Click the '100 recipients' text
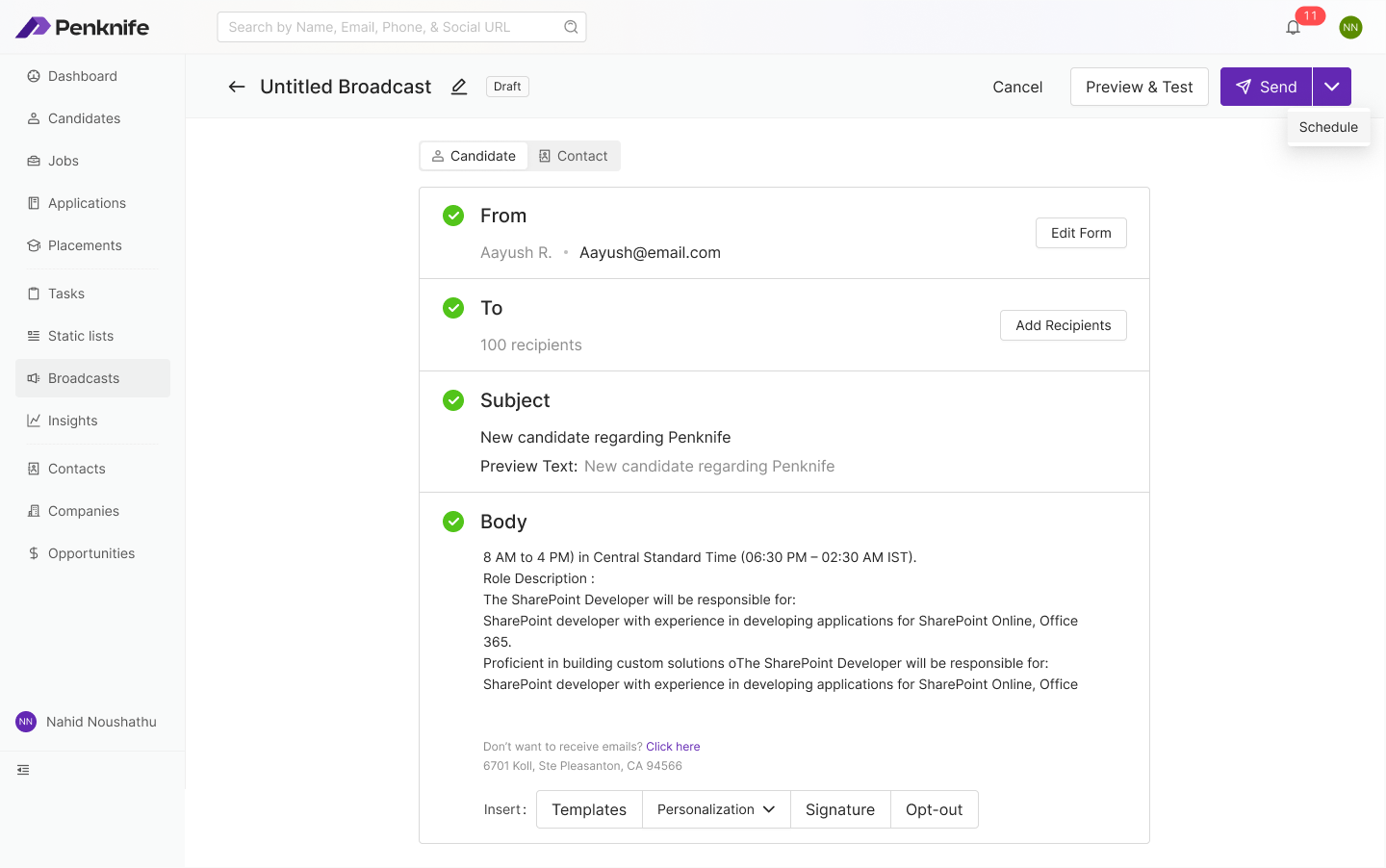Viewport: 1386px width, 868px height. [x=531, y=345]
